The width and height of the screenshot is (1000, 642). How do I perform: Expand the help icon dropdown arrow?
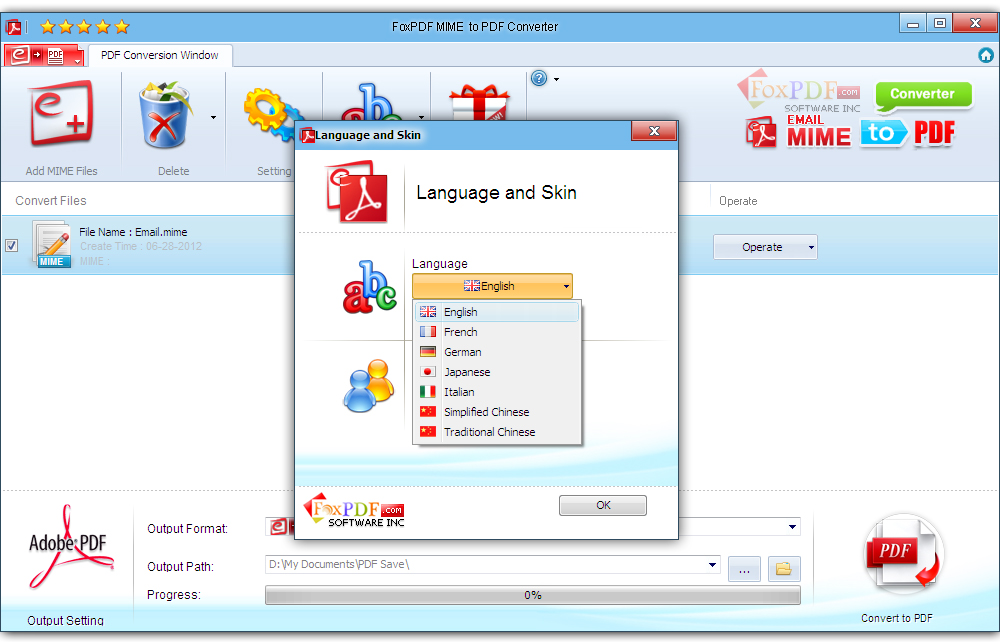point(556,80)
